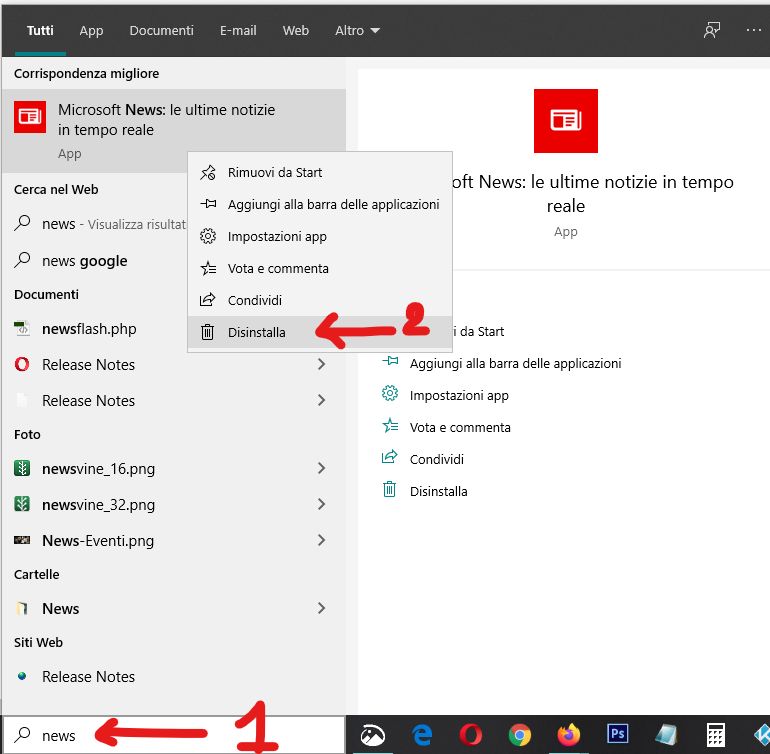
Task: Click the Microsoft News red app icon in results
Action: point(29,117)
